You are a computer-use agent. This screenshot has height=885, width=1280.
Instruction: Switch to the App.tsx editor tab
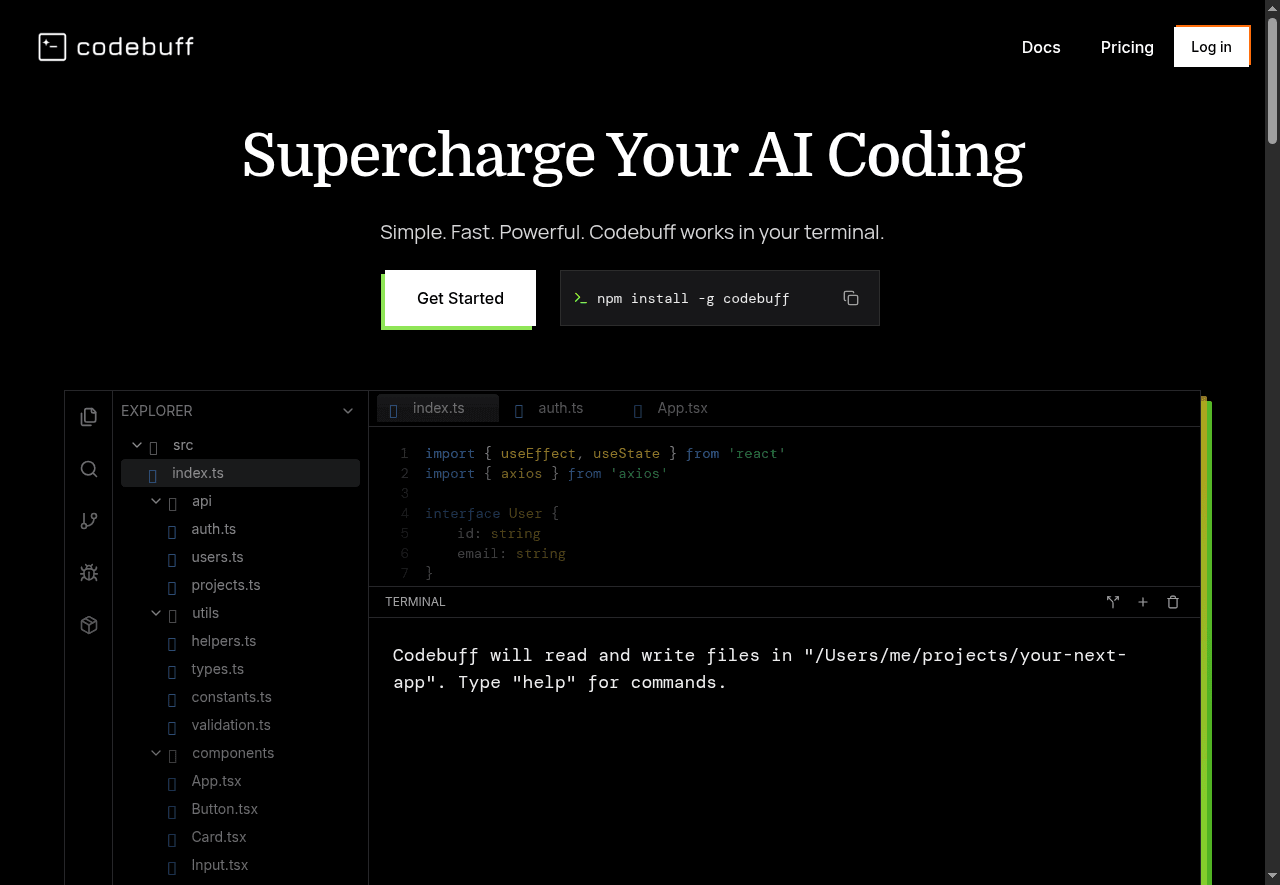click(681, 408)
